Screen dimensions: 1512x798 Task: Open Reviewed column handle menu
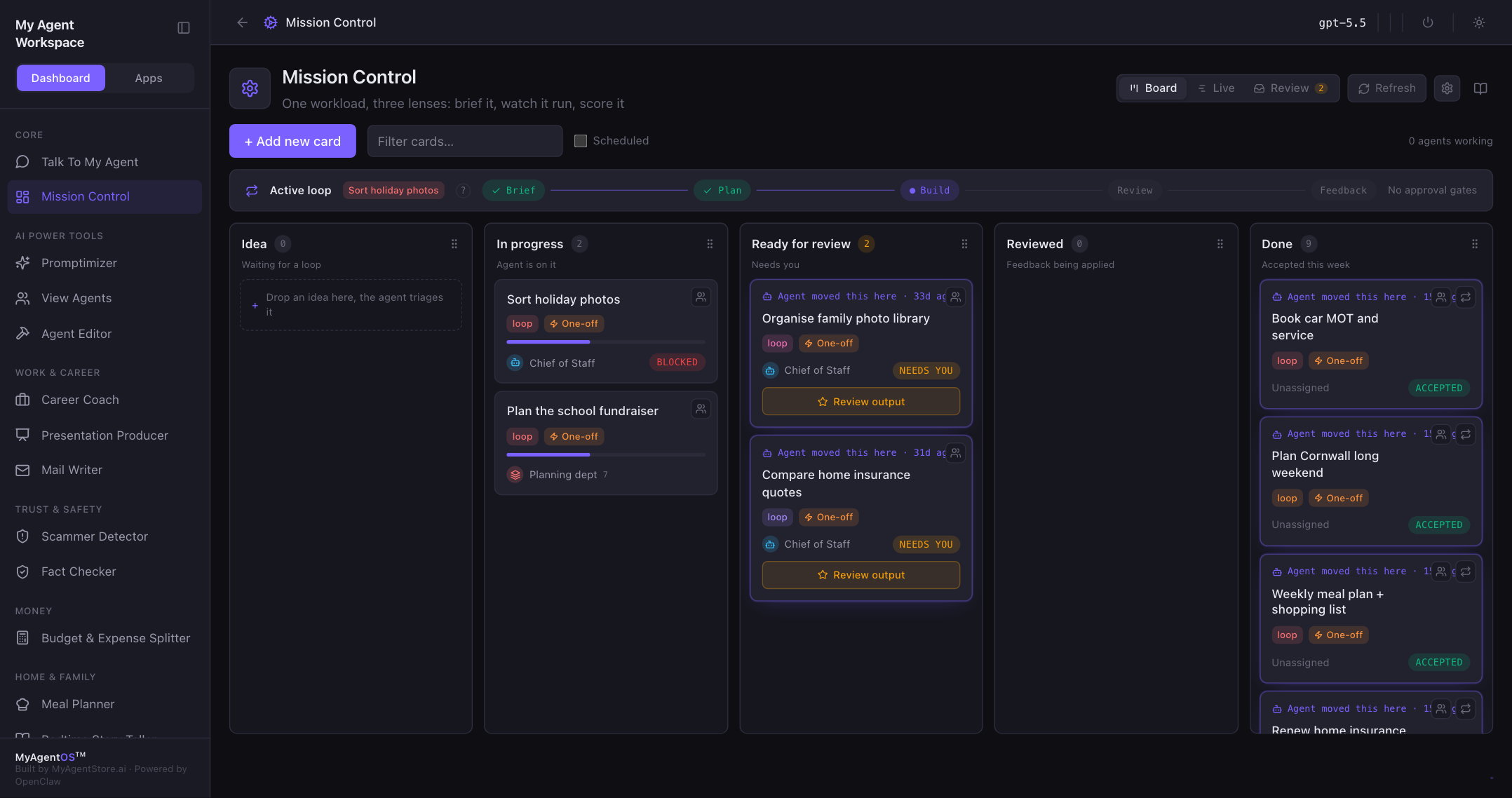1220,244
